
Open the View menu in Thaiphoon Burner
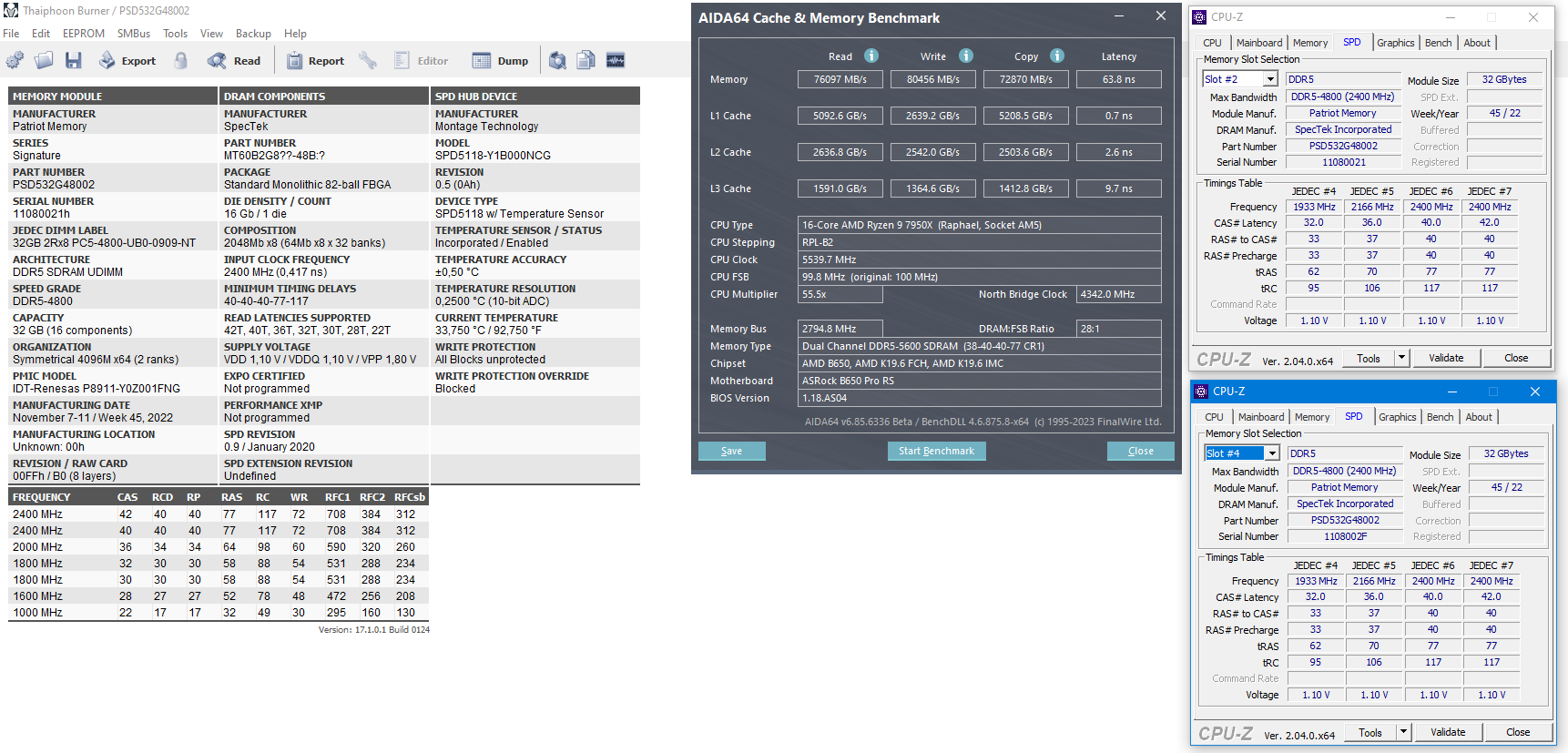(x=211, y=34)
